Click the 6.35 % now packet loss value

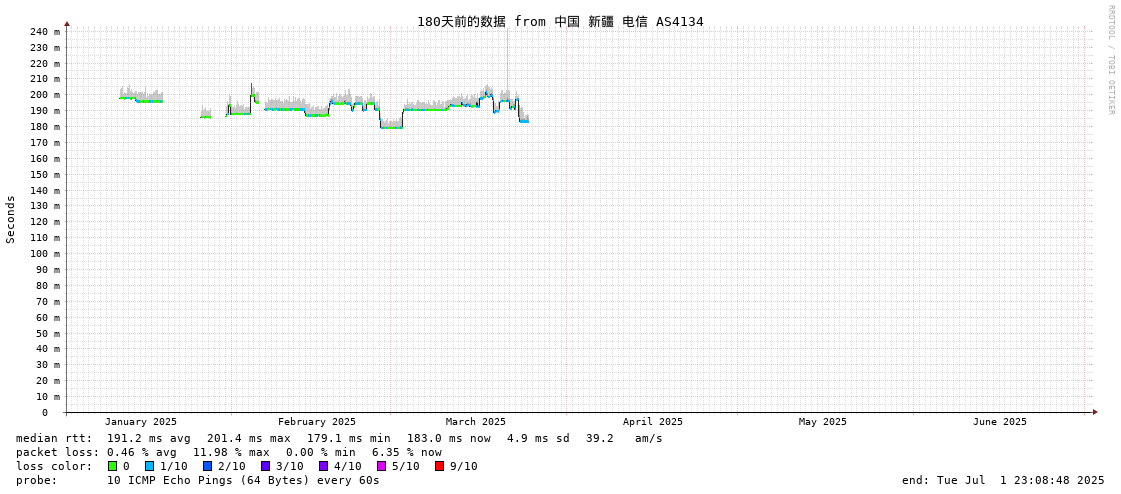point(407,452)
